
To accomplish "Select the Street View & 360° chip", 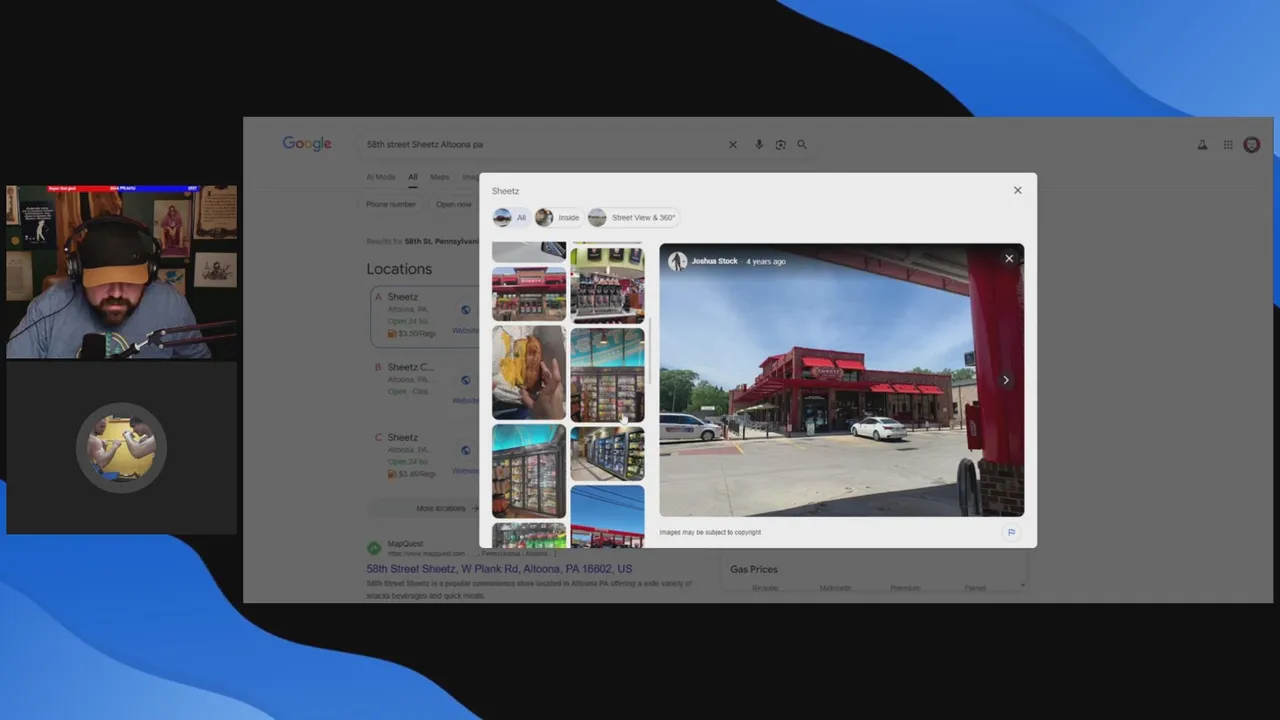I will pyautogui.click(x=632, y=217).
